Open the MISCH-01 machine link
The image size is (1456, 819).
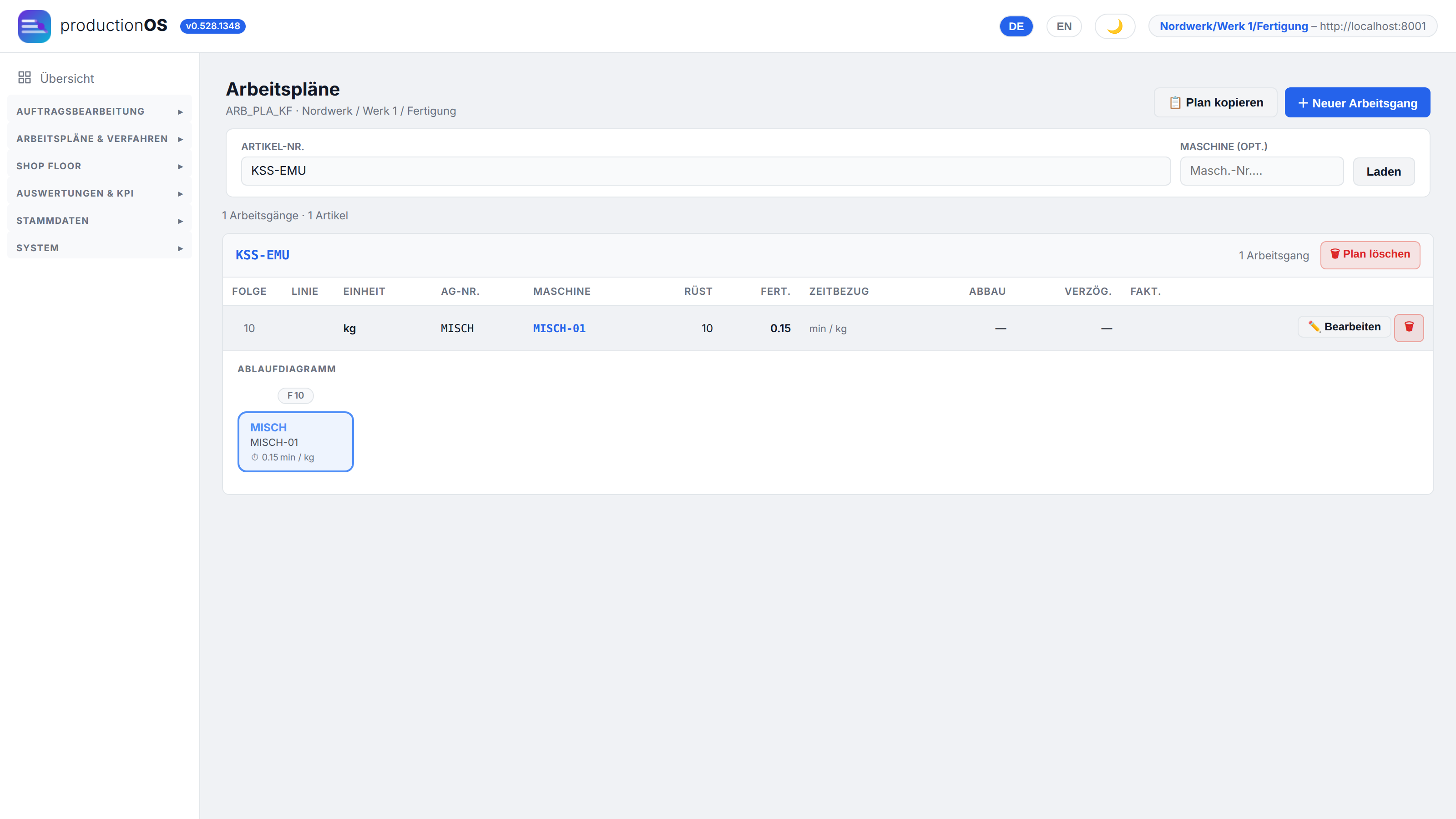(559, 329)
